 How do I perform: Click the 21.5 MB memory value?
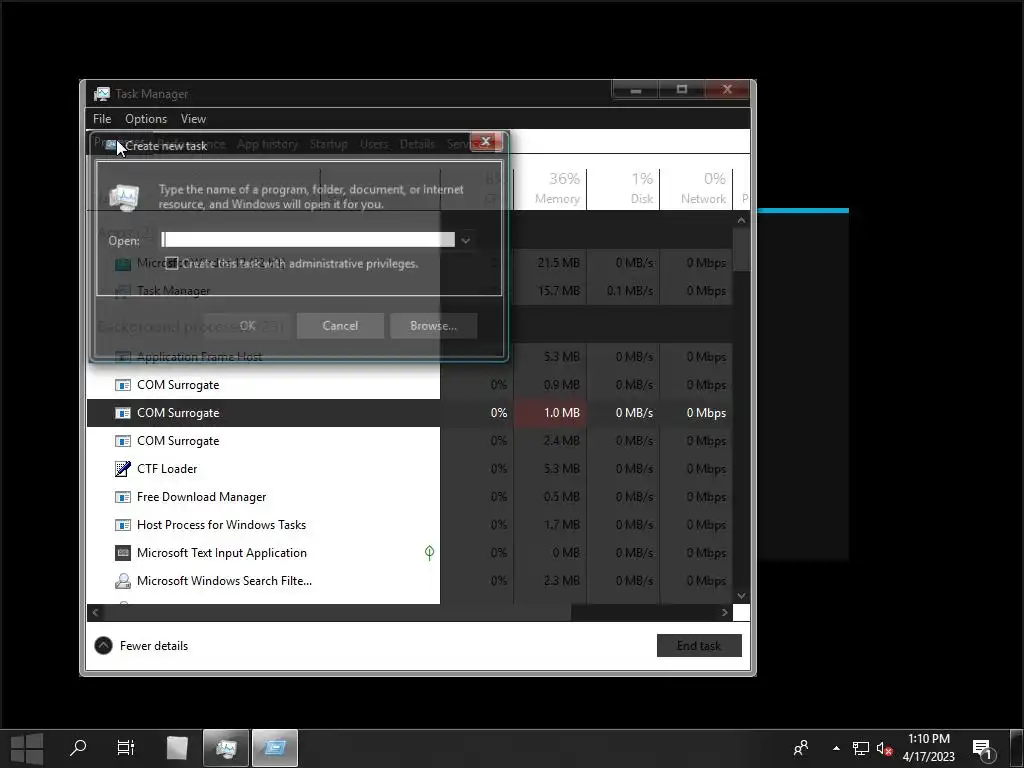tap(558, 263)
